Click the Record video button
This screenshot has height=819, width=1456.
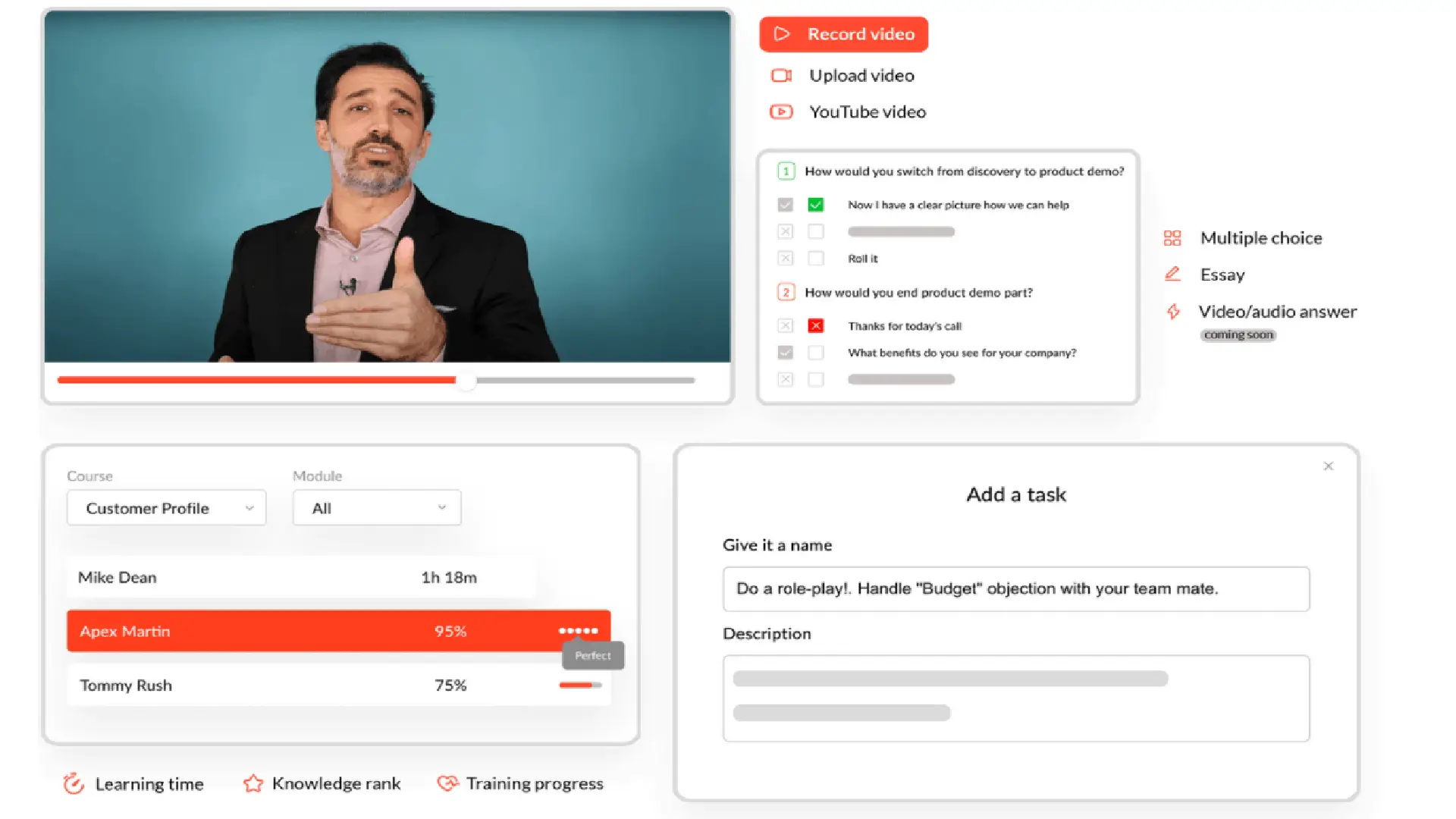tap(844, 34)
